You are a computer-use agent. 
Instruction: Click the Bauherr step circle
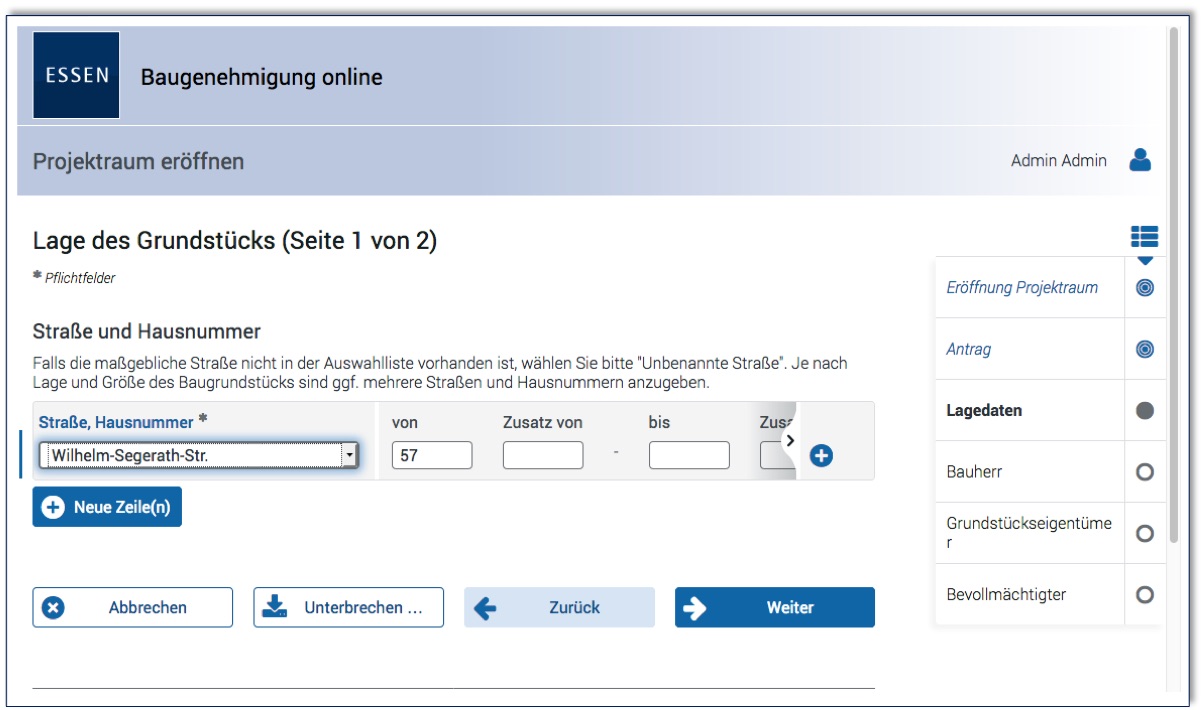pos(1145,472)
